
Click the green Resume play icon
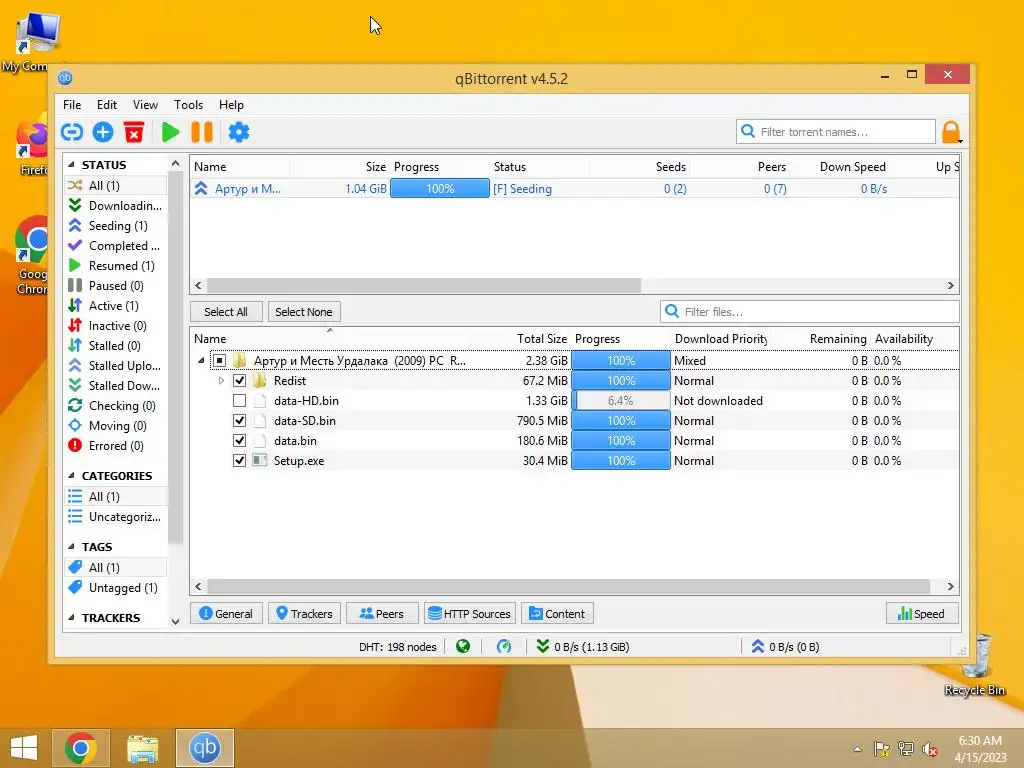(170, 132)
